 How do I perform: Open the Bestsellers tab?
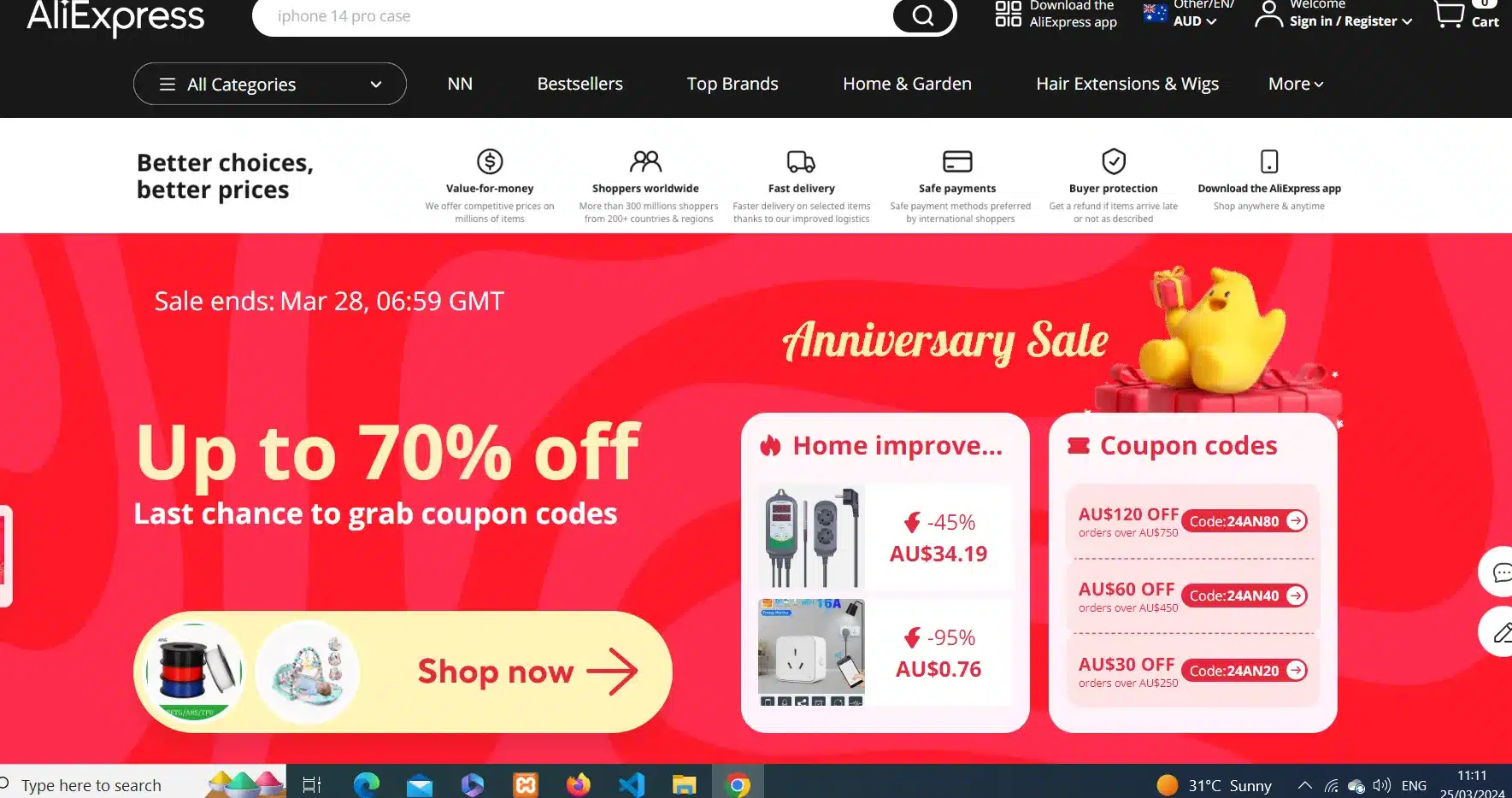tap(580, 84)
